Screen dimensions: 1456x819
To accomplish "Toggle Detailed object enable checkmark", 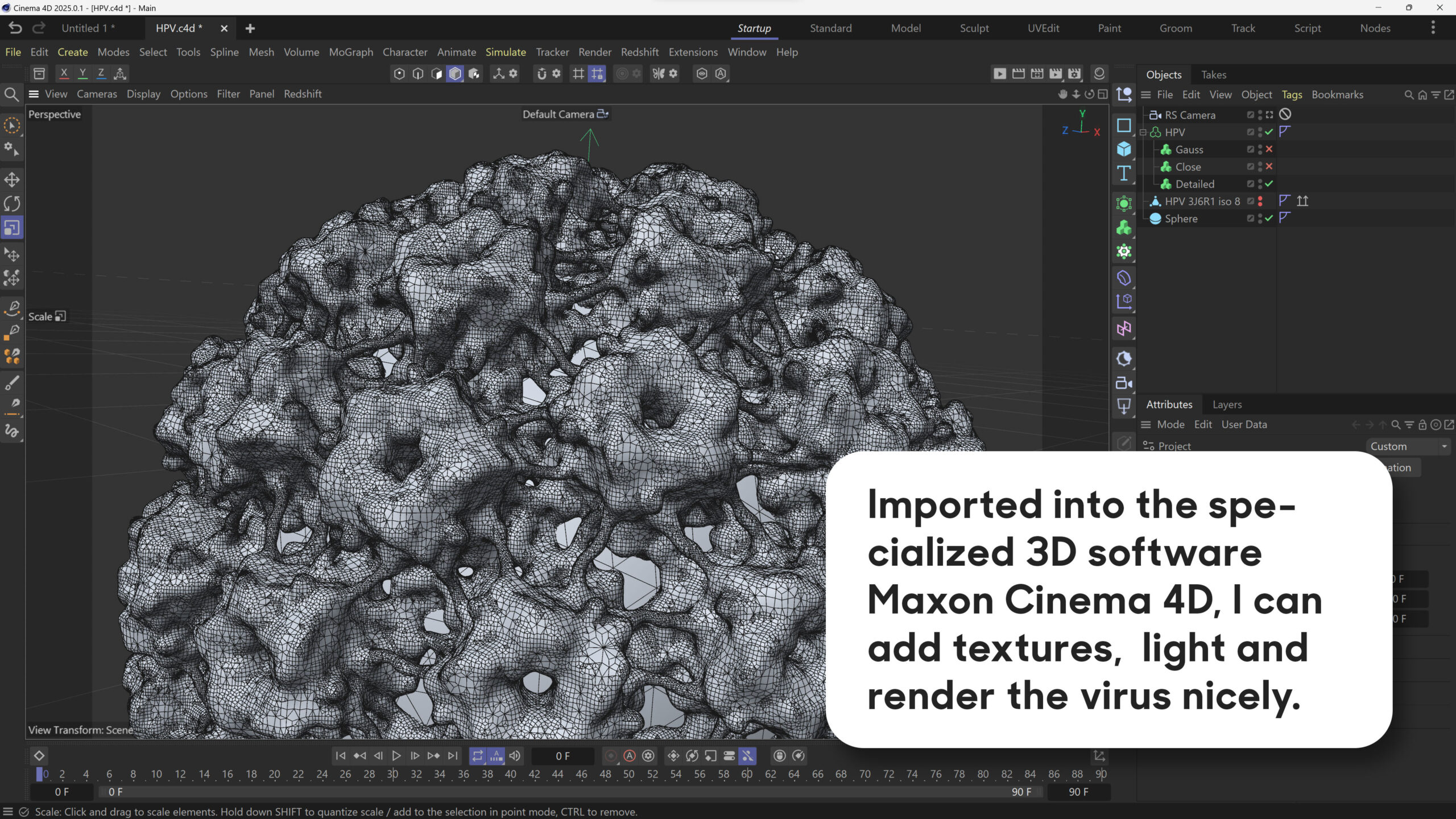I will 1269,184.
